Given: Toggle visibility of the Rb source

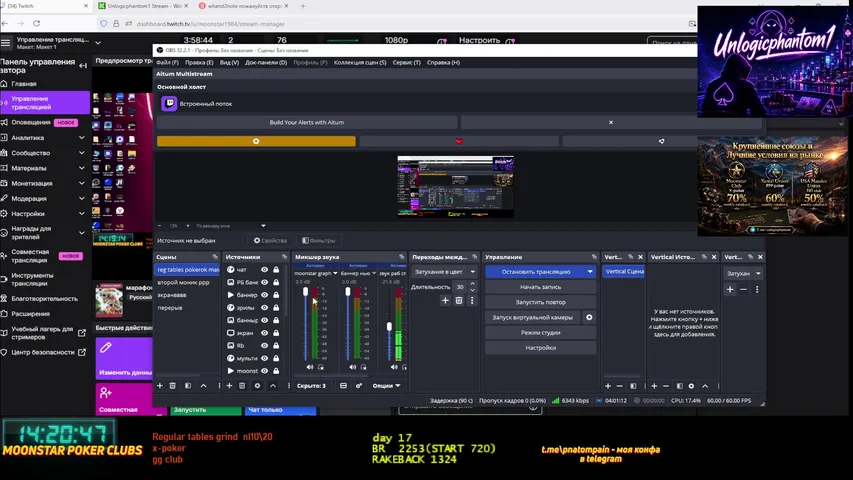Looking at the screenshot, I should point(264,346).
